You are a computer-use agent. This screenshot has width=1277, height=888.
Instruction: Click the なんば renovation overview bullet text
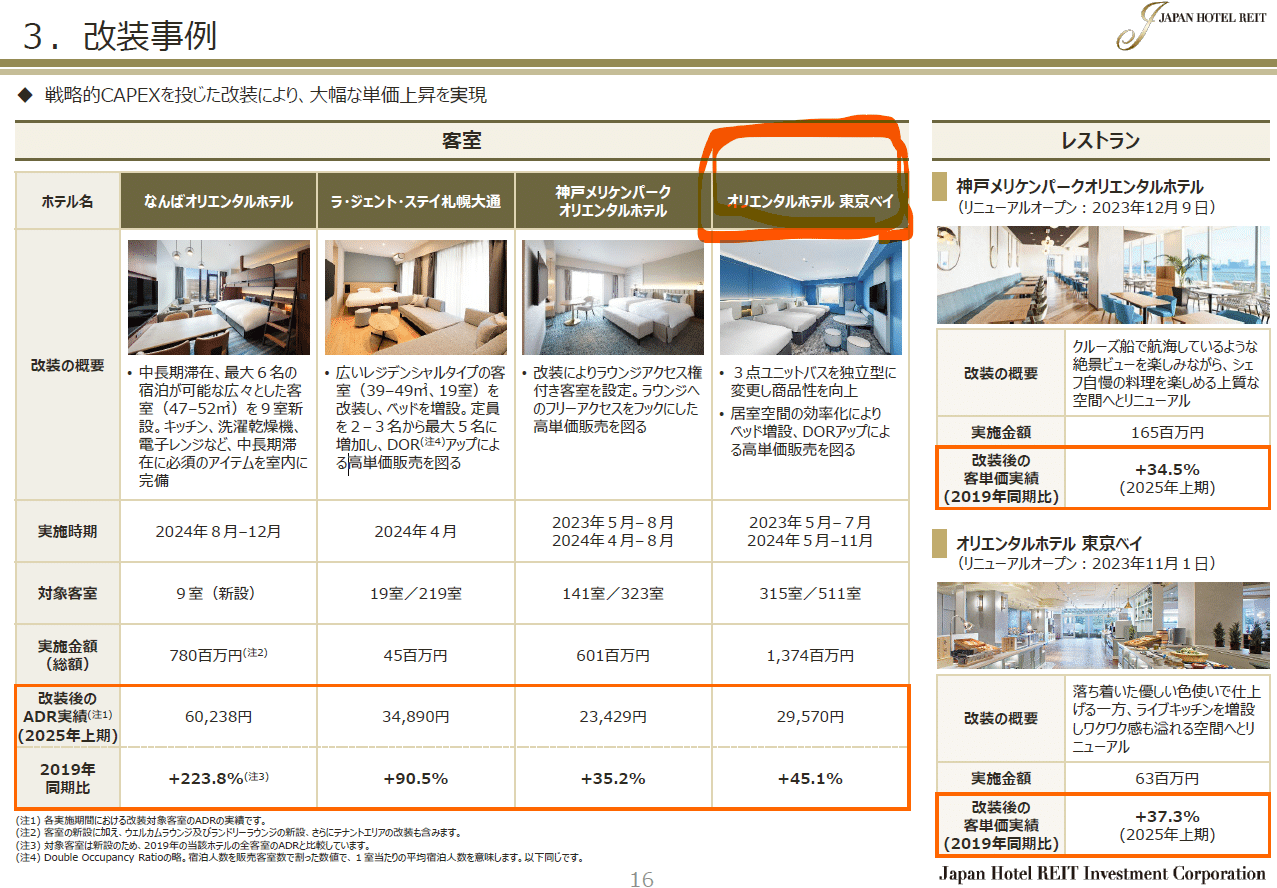click(x=218, y=426)
